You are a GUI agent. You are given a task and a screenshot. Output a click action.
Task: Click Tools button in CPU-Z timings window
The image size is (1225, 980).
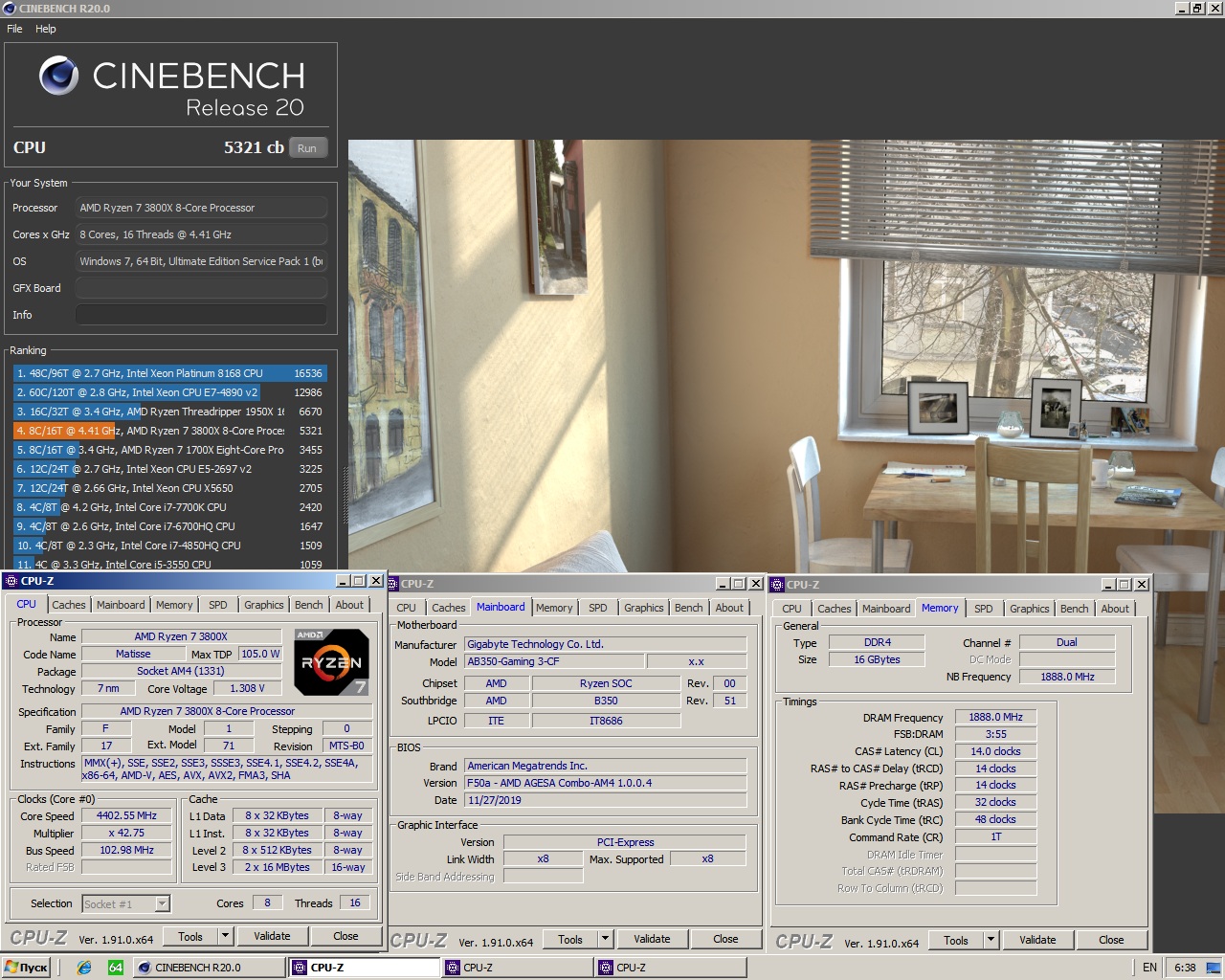click(x=956, y=941)
